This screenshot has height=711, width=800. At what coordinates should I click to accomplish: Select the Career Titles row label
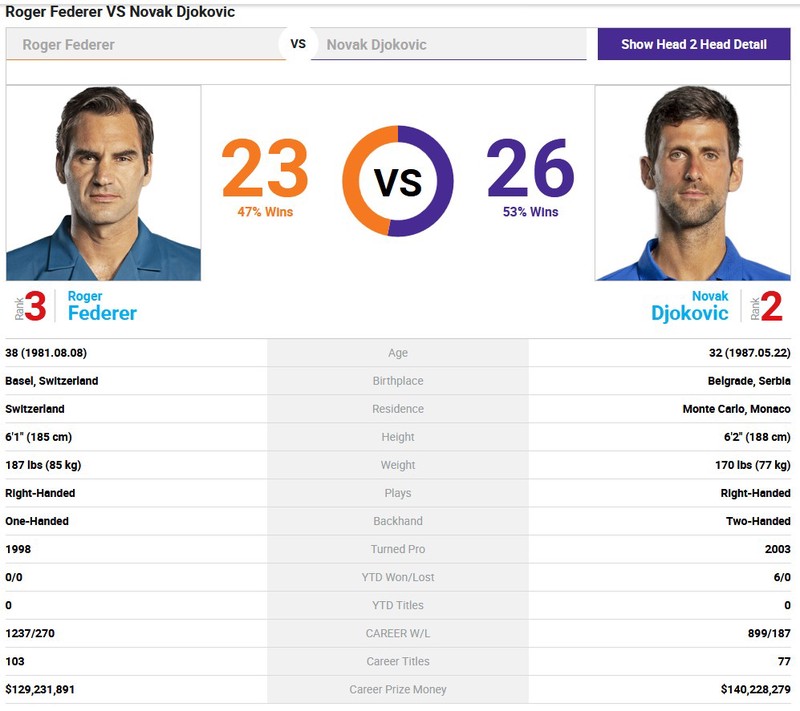pyautogui.click(x=398, y=662)
